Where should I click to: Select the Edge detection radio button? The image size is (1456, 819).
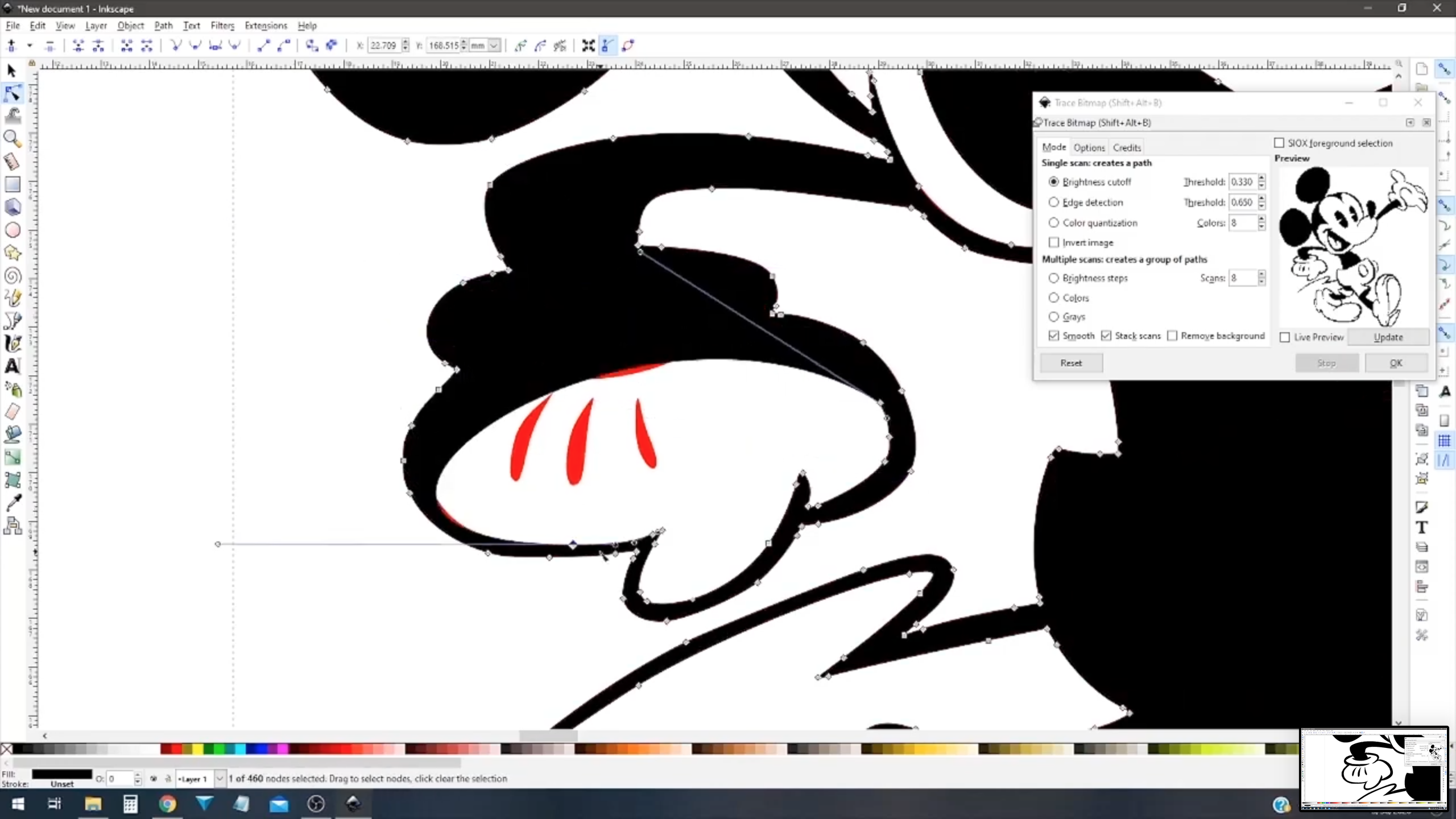click(1054, 202)
